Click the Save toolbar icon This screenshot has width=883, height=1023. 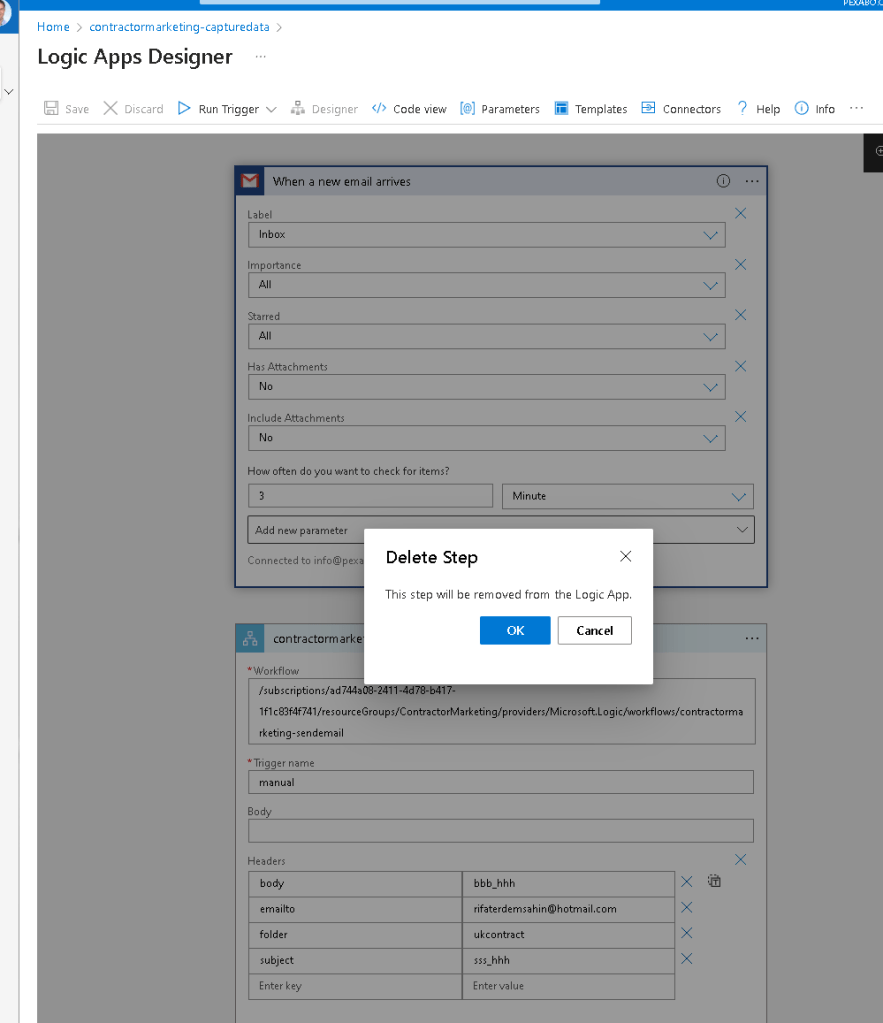[x=51, y=108]
